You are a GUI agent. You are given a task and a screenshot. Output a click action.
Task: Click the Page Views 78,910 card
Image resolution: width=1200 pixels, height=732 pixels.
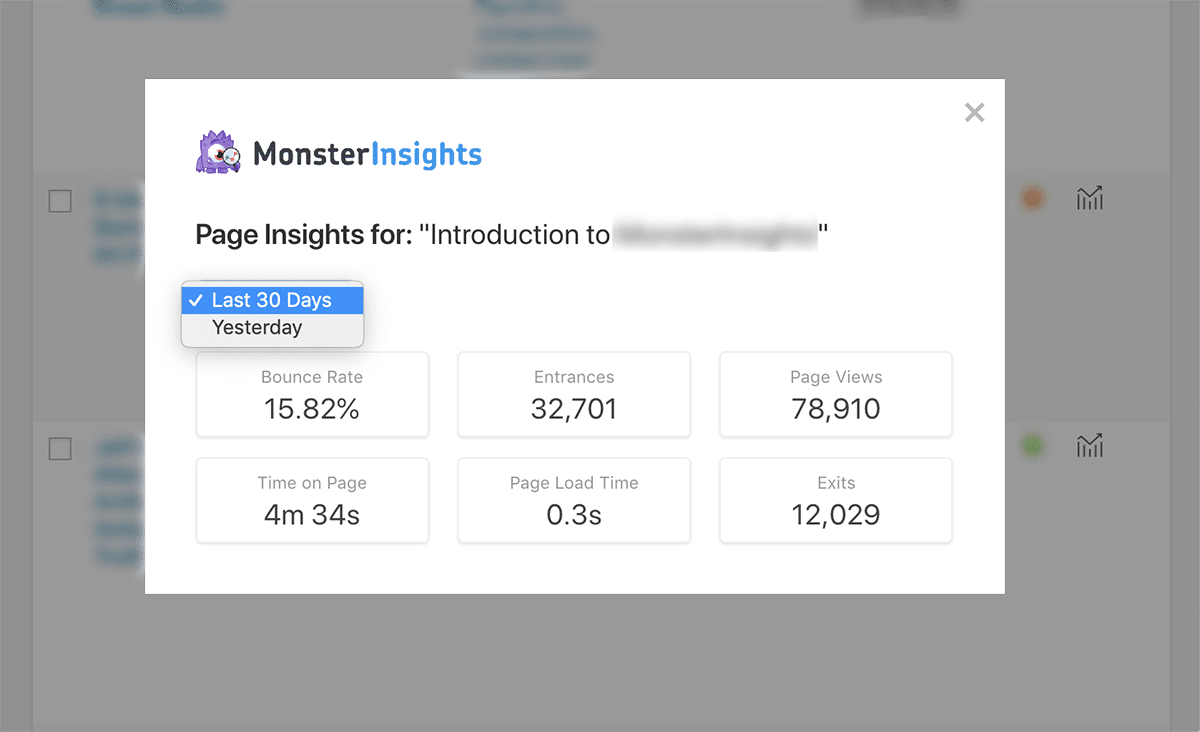(836, 394)
